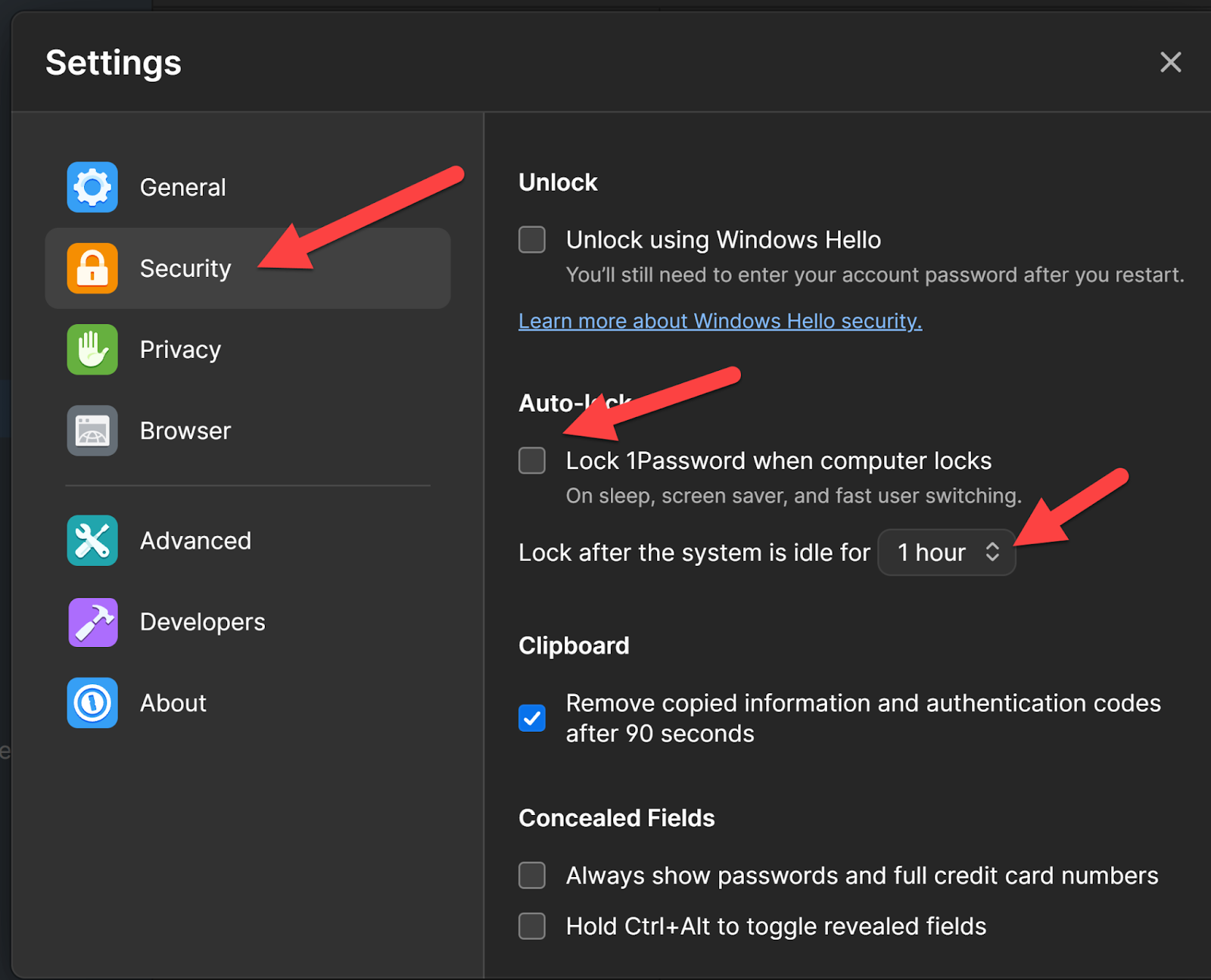Screen dimensions: 1211x980
Task: Show the About section
Action: click(x=247, y=703)
